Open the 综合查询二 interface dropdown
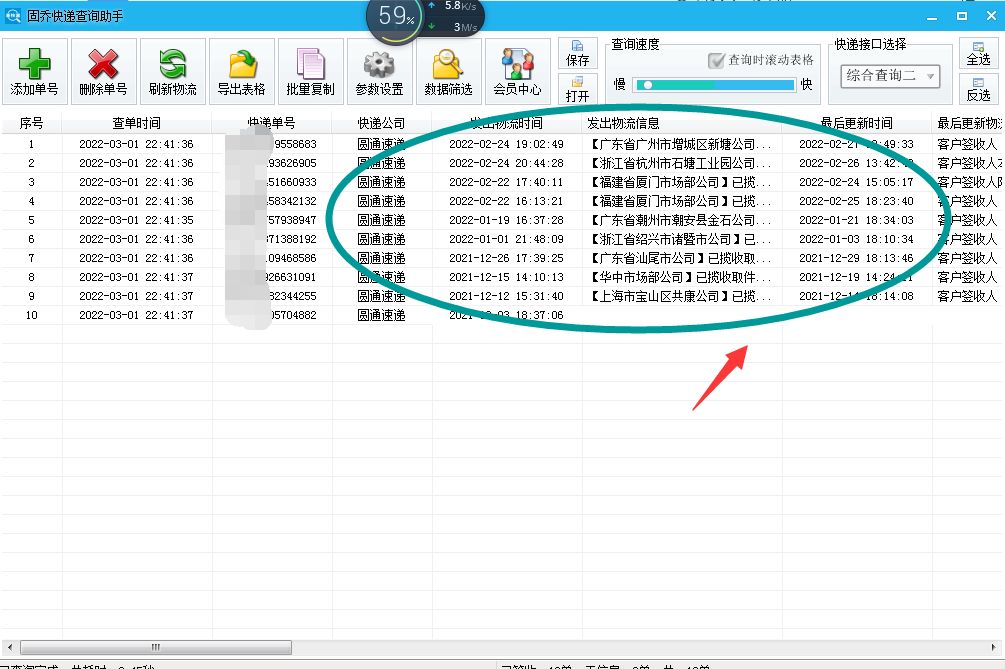Viewport: 1005px width, 669px height. (888, 77)
